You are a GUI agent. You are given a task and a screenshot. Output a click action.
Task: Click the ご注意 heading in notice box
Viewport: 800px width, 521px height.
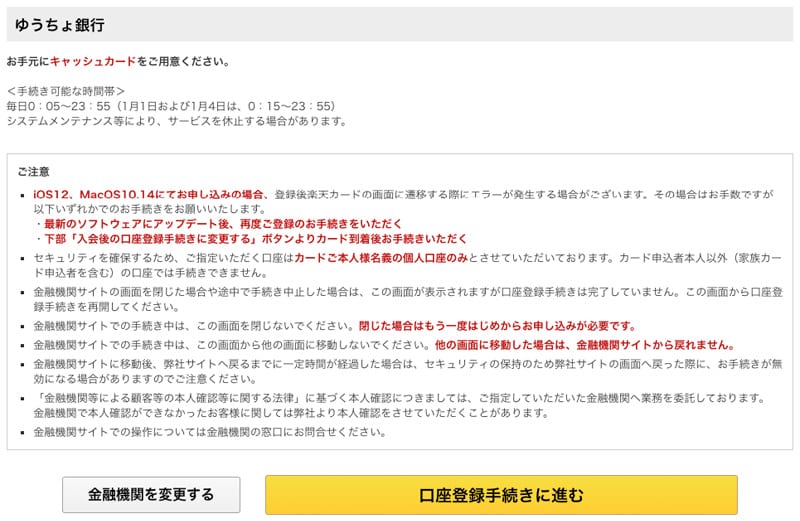pos(34,171)
